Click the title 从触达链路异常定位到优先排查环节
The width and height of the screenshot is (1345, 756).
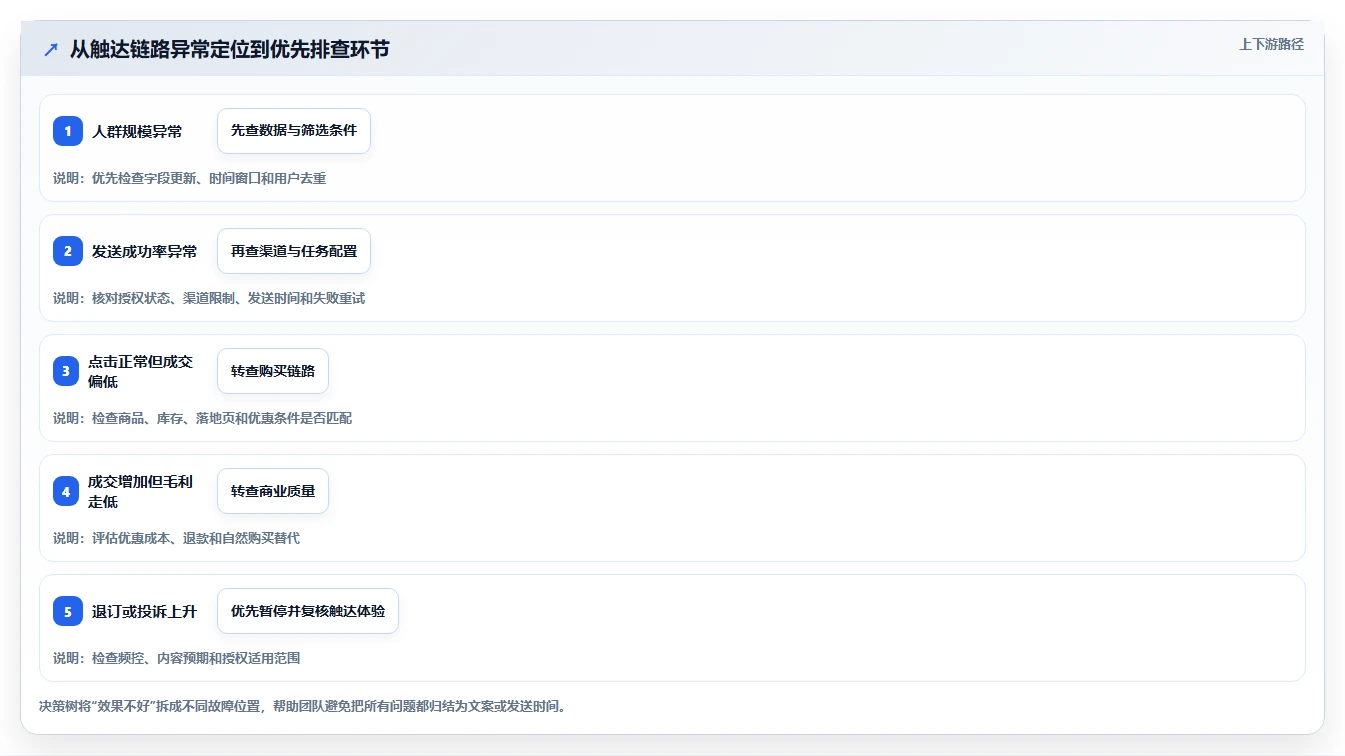click(x=229, y=50)
